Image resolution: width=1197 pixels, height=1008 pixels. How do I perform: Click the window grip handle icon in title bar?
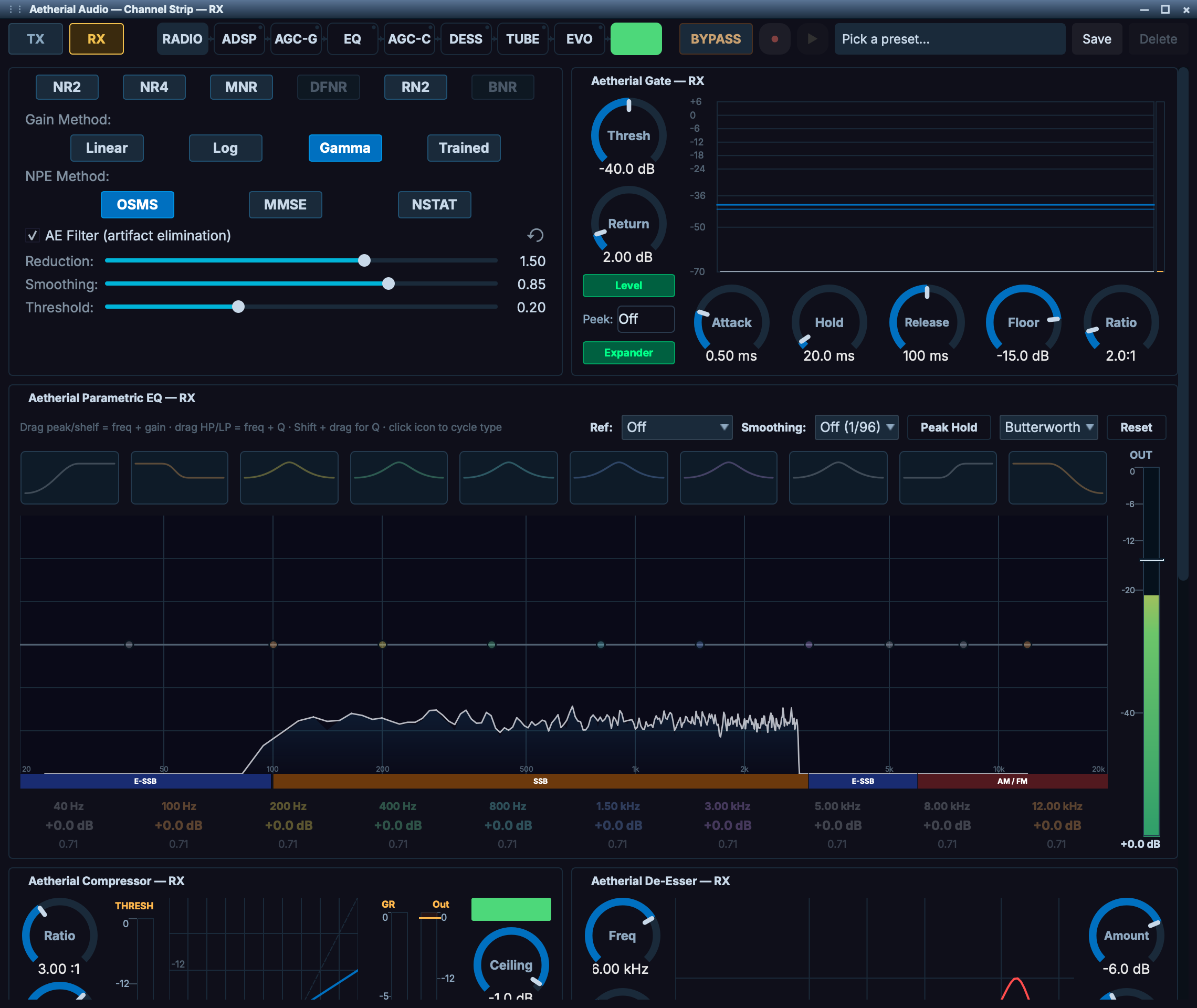pyautogui.click(x=15, y=9)
